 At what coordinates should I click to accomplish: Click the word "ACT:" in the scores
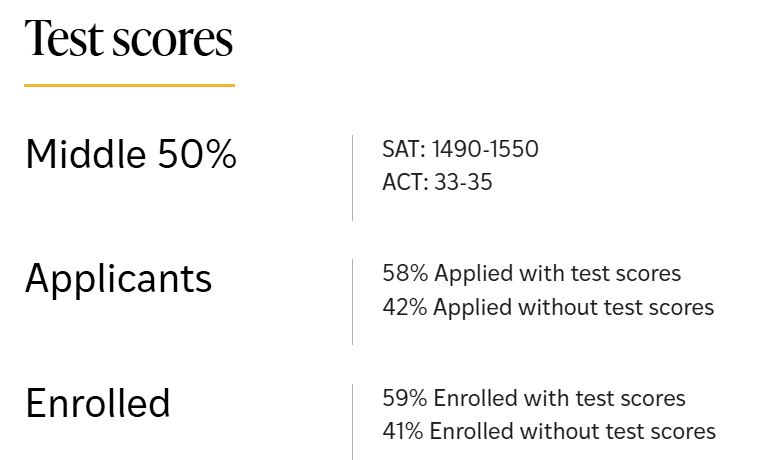405,183
